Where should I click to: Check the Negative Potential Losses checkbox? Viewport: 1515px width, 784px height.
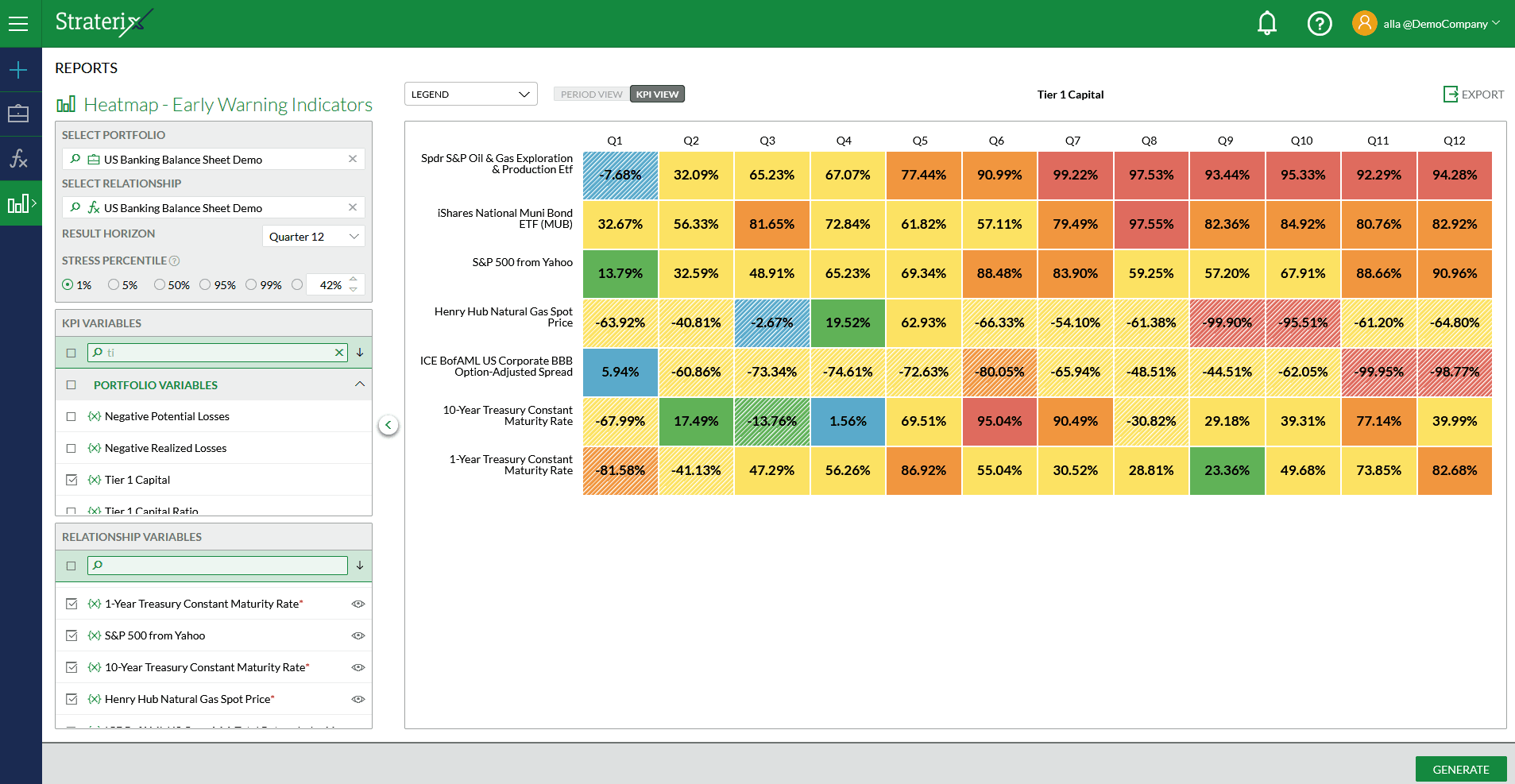pos(71,416)
